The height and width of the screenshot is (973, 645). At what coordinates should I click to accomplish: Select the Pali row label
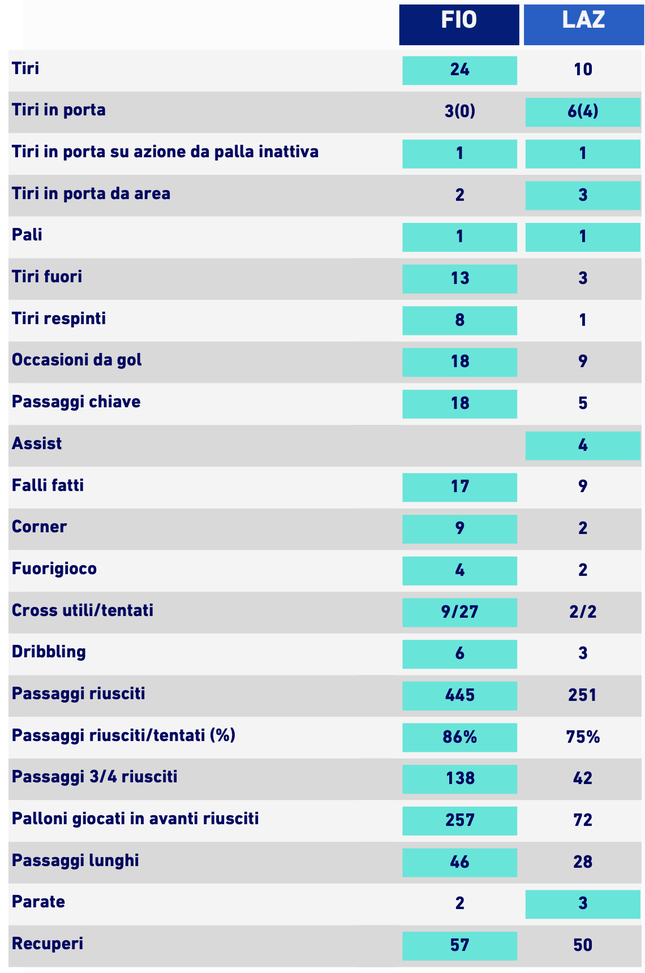click(27, 235)
